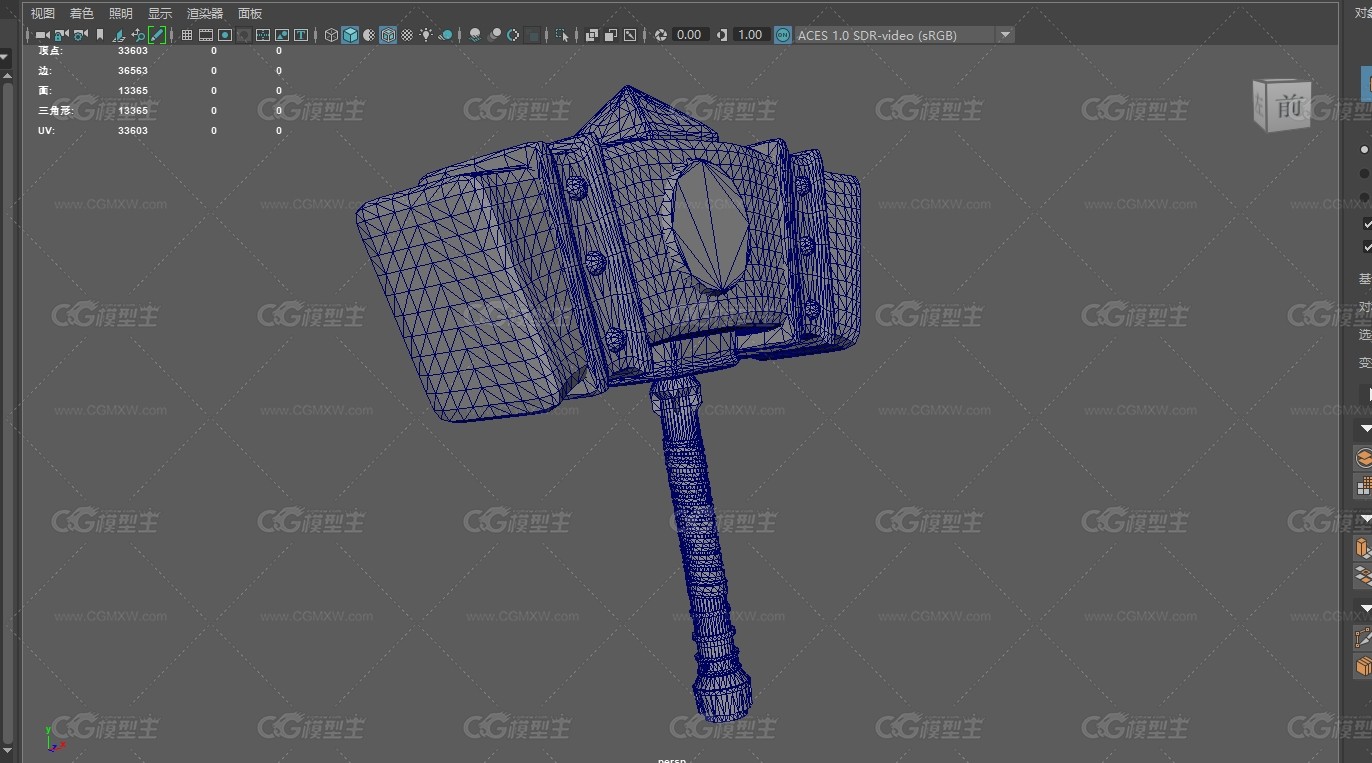The width and height of the screenshot is (1372, 763).
Task: Open the ACES 1.0 SDR-video color space dropdown
Action: pos(905,35)
